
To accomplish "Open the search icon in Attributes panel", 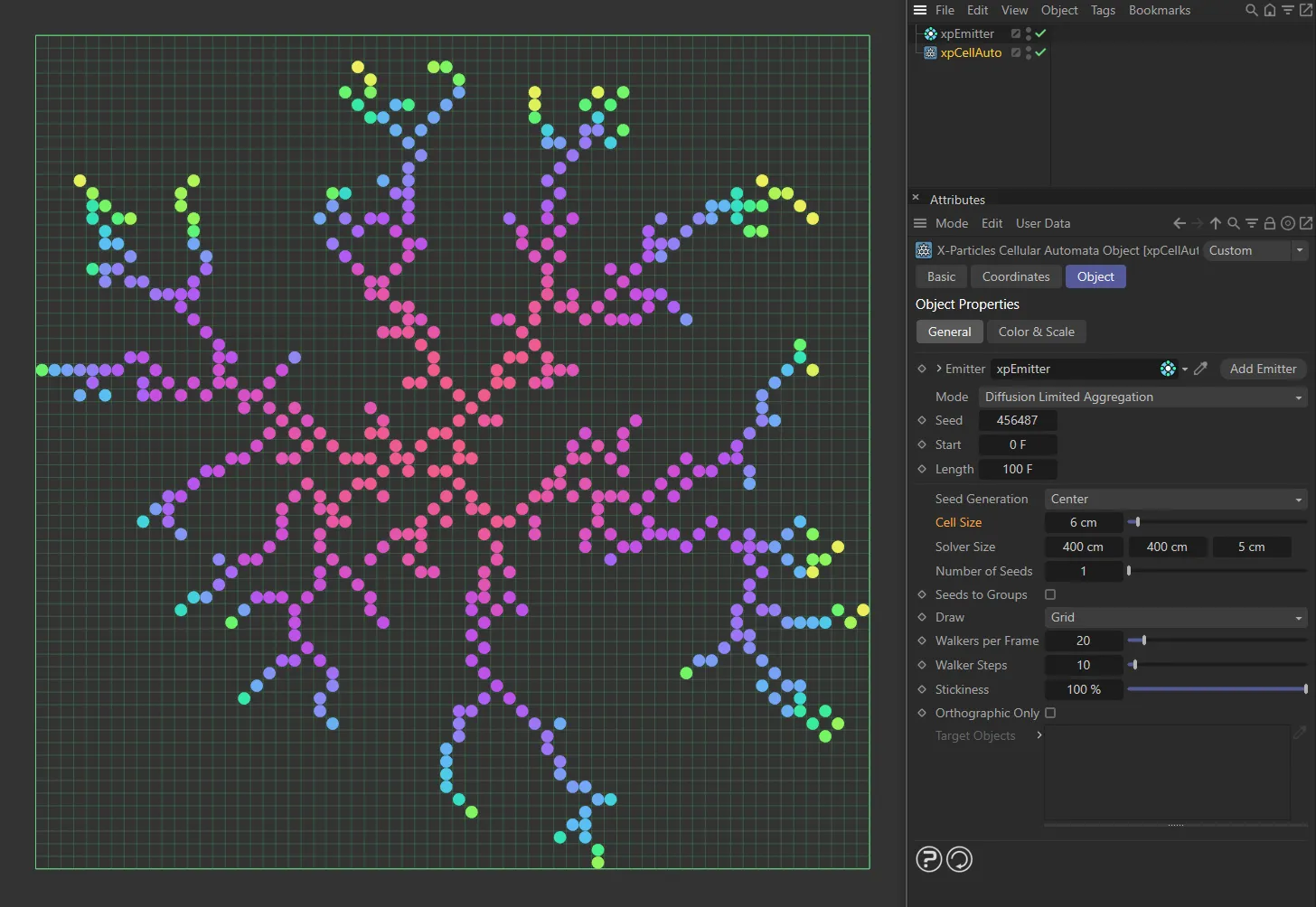I will click(x=1234, y=223).
